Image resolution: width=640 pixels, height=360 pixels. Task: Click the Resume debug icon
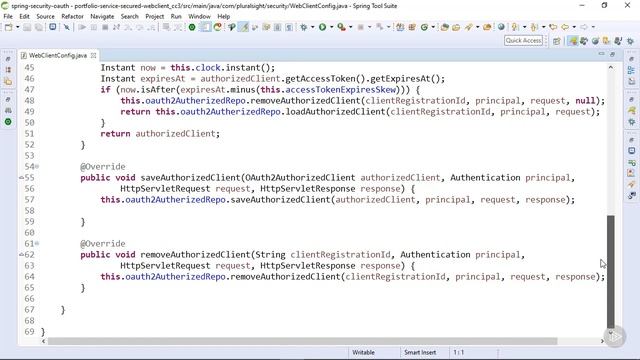pos(82,27)
